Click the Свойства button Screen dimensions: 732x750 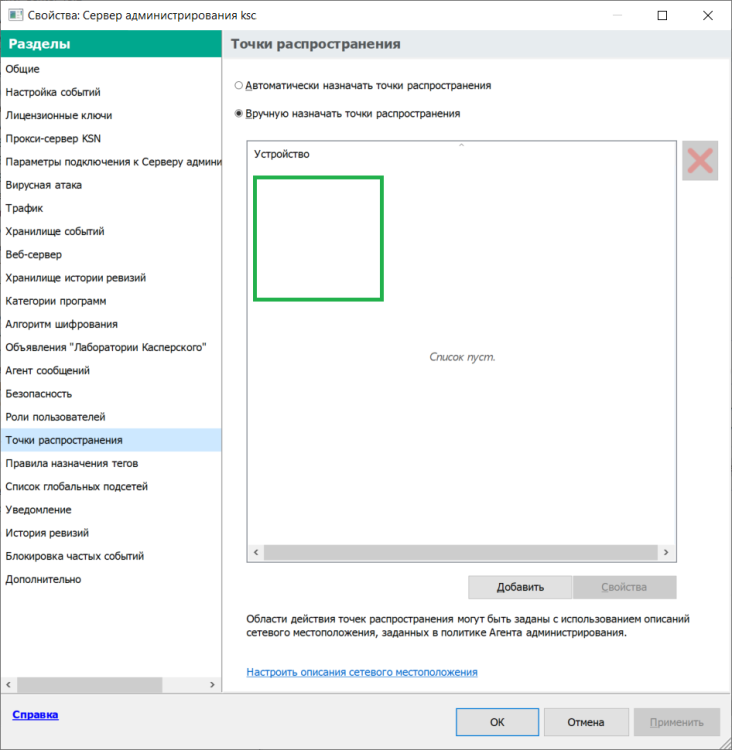point(624,587)
